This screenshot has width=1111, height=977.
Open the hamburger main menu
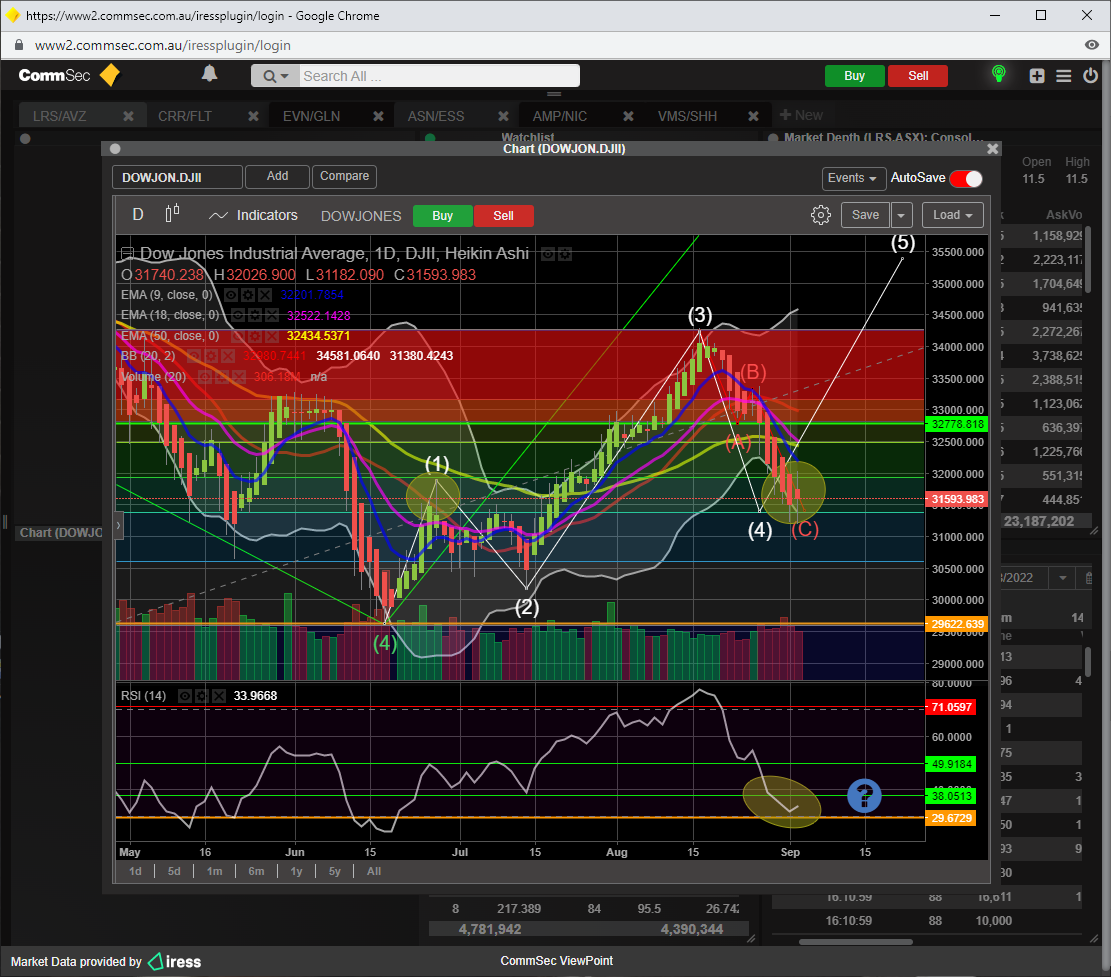point(1064,76)
